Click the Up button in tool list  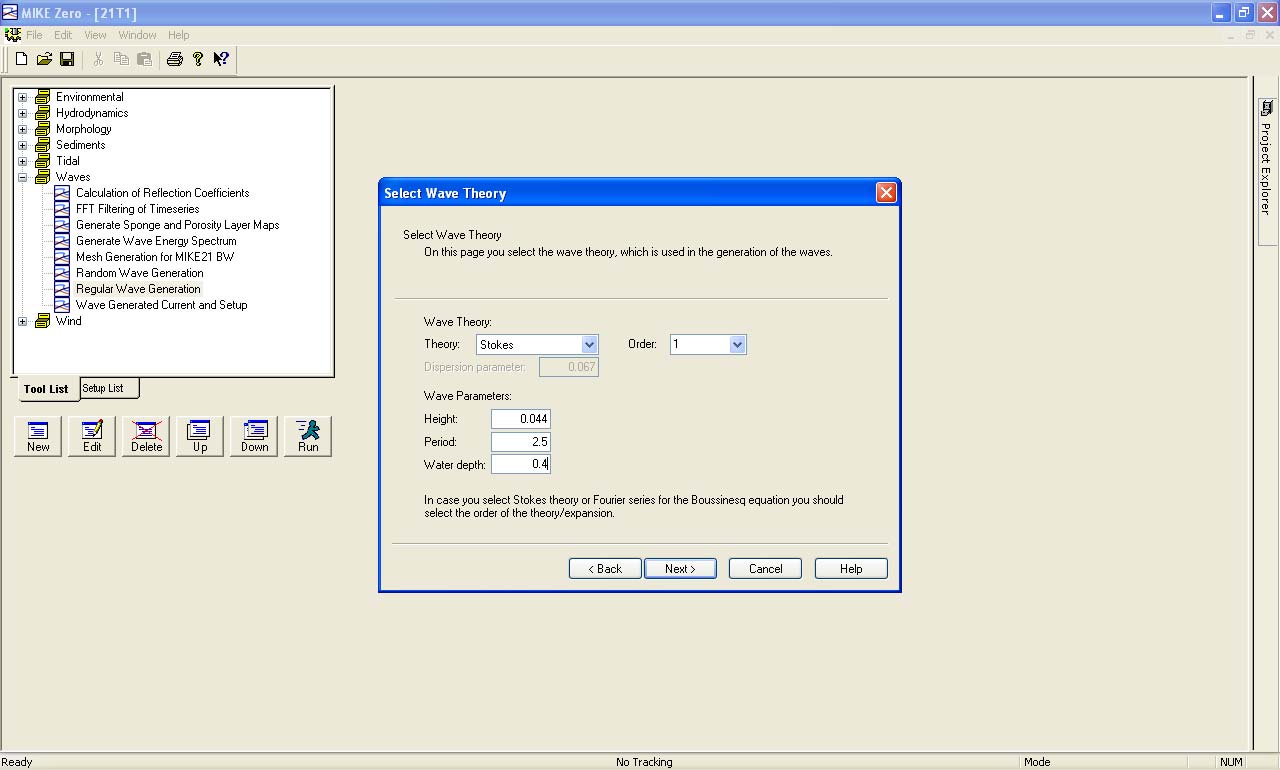point(200,436)
